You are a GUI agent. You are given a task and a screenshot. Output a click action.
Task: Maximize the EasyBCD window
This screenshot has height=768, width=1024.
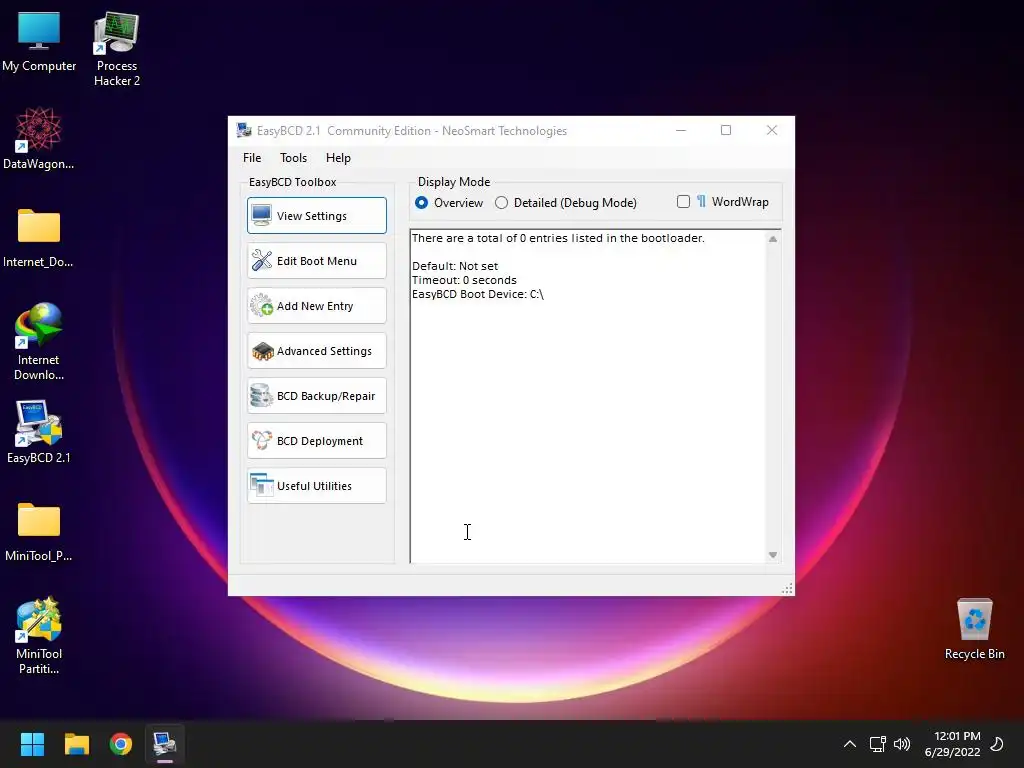726,130
